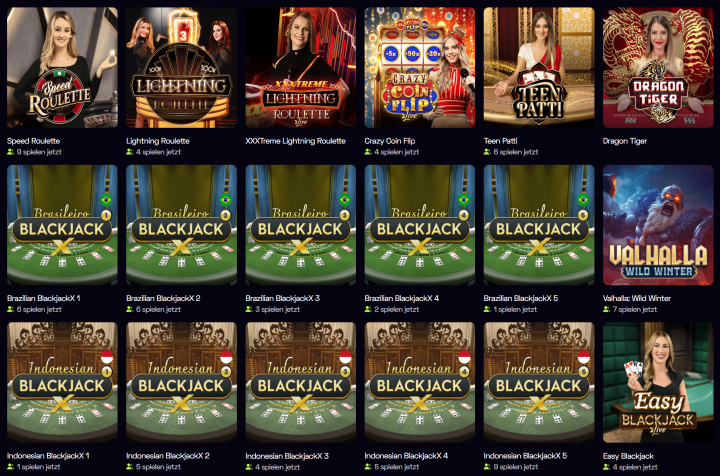Screen dimensions: 720x476
Task: Click the Brazilian BlackjackX 5 title link
Action: 521,298
